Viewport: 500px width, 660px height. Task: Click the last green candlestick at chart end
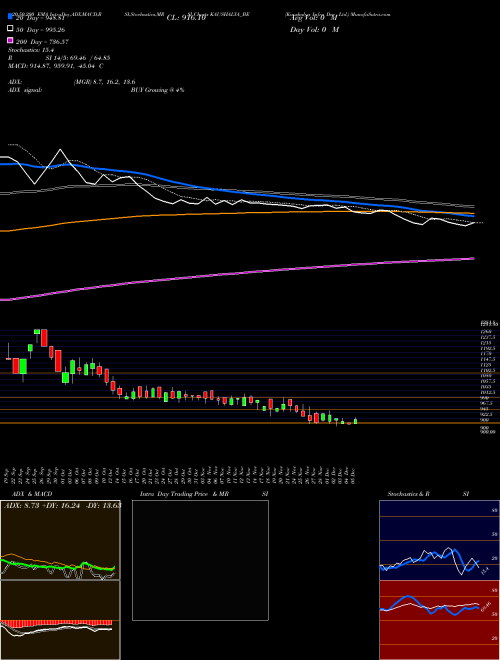click(x=355, y=421)
